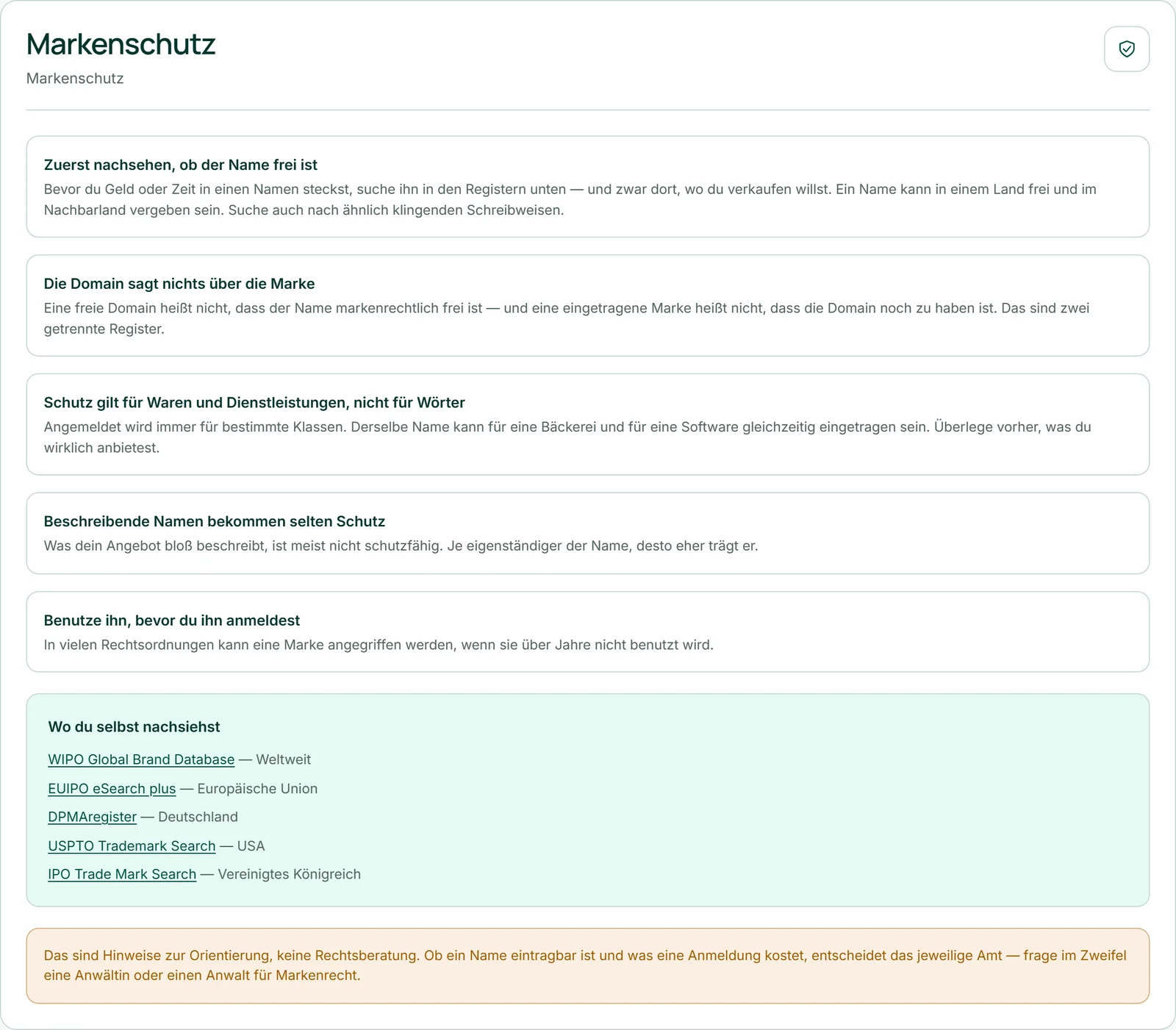Click the Markenschutz main heading
The image size is (1176, 1030).
pos(121,44)
